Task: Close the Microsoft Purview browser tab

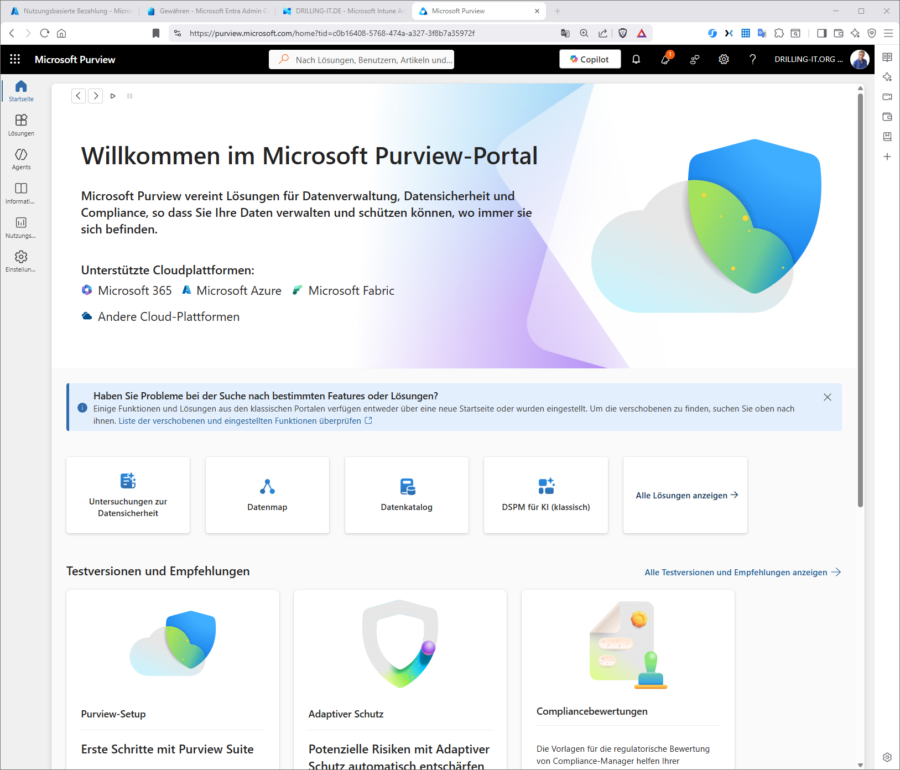Action: pyautogui.click(x=537, y=11)
